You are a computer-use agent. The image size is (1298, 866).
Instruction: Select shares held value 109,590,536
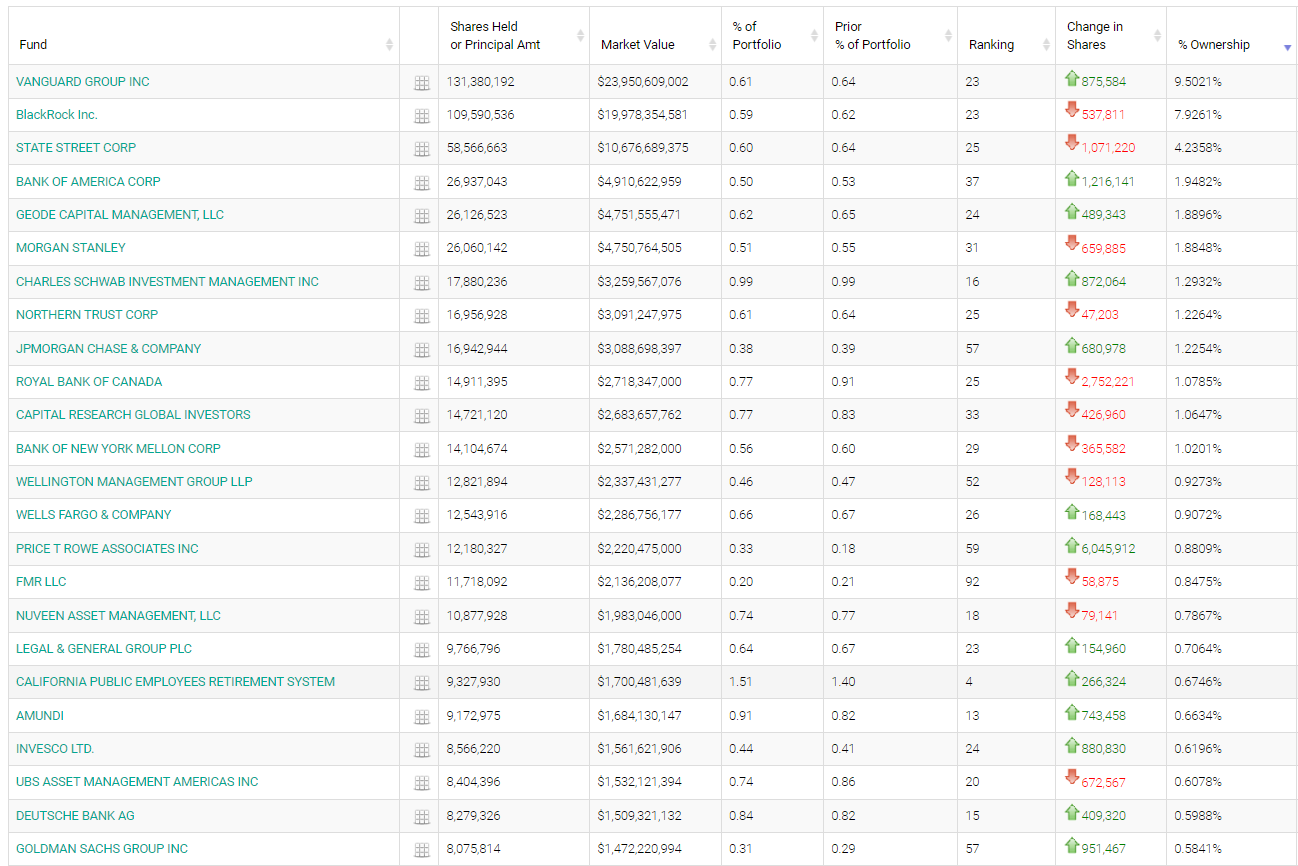click(481, 115)
